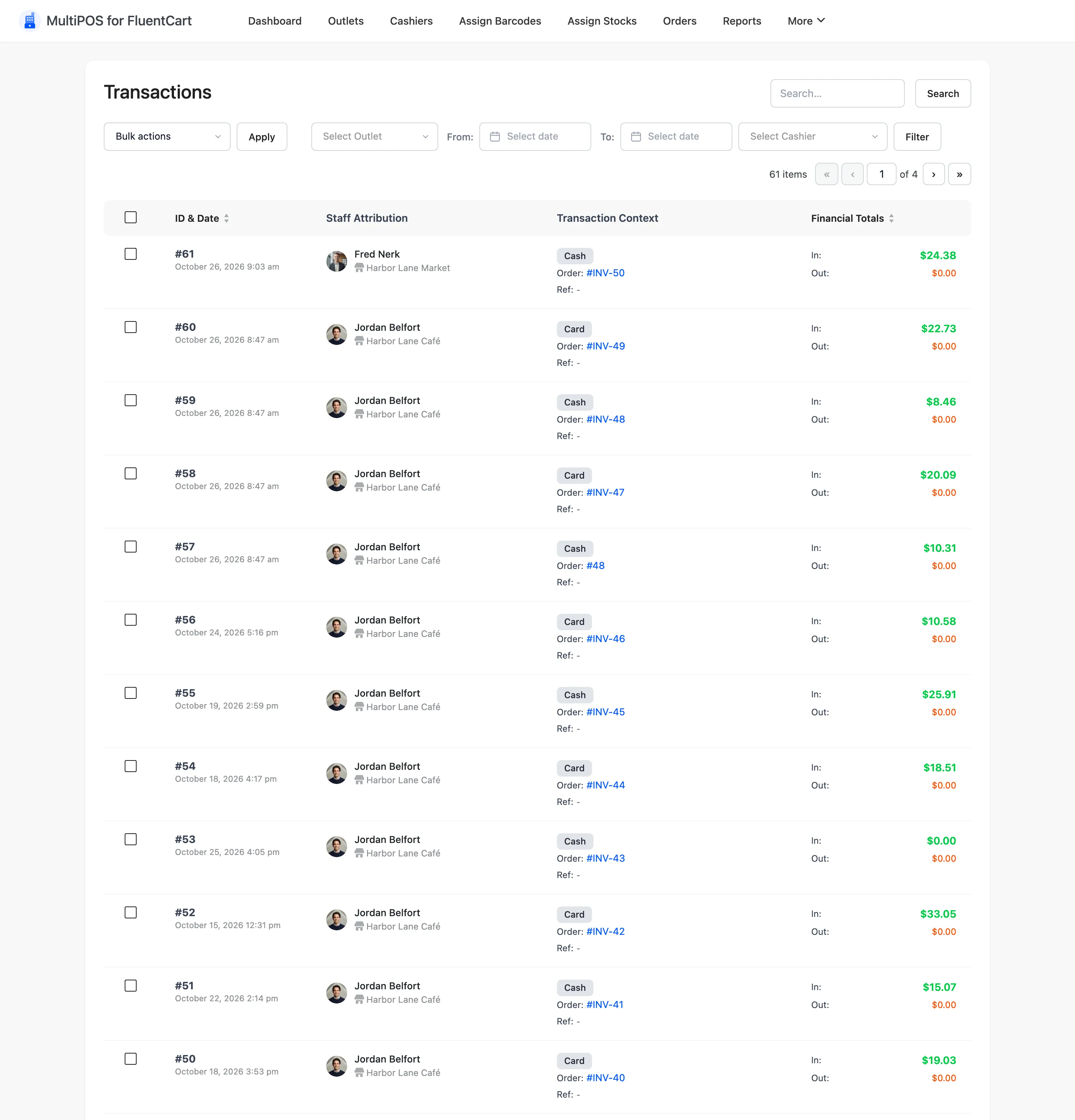Select the checkbox for transaction #58

pos(131,473)
